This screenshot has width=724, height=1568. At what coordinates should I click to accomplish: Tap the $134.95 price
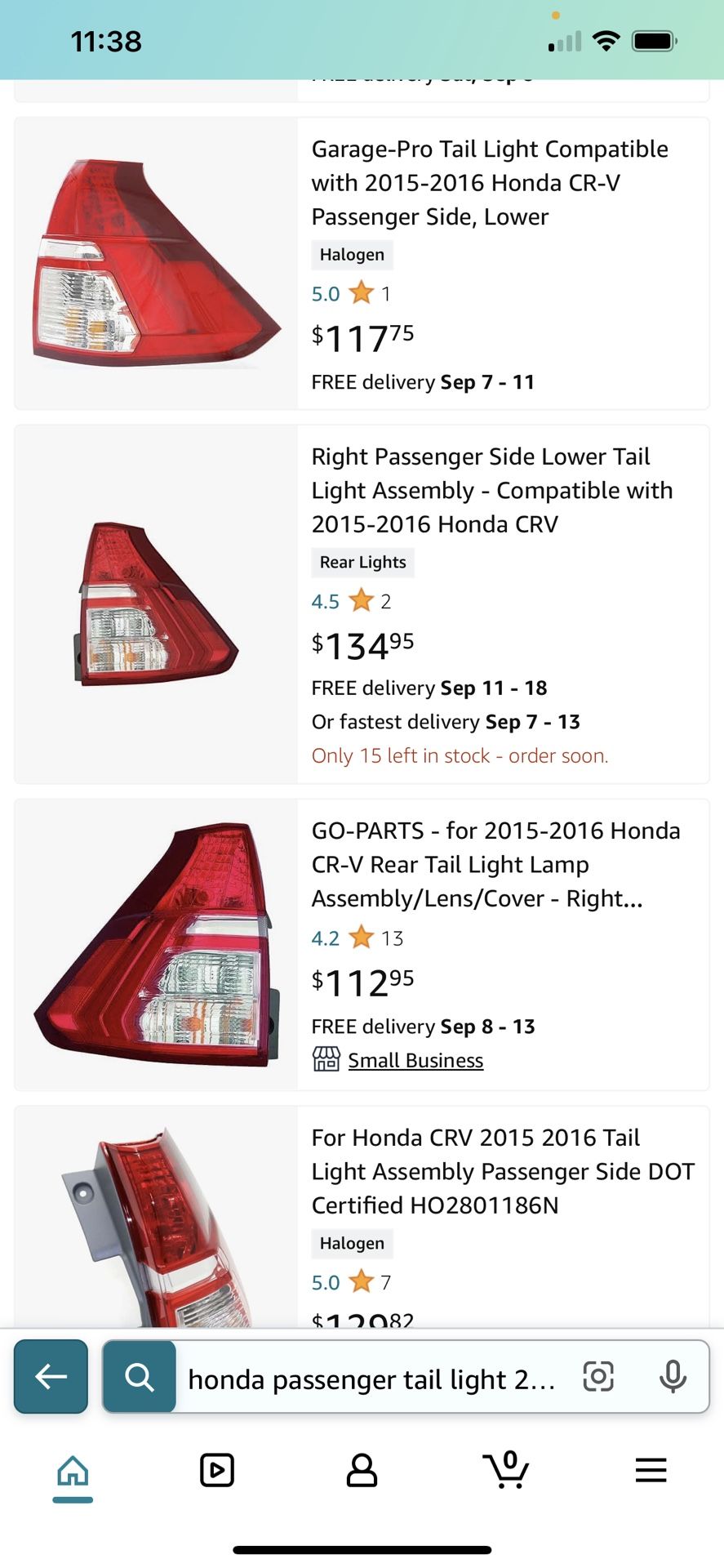tap(362, 645)
